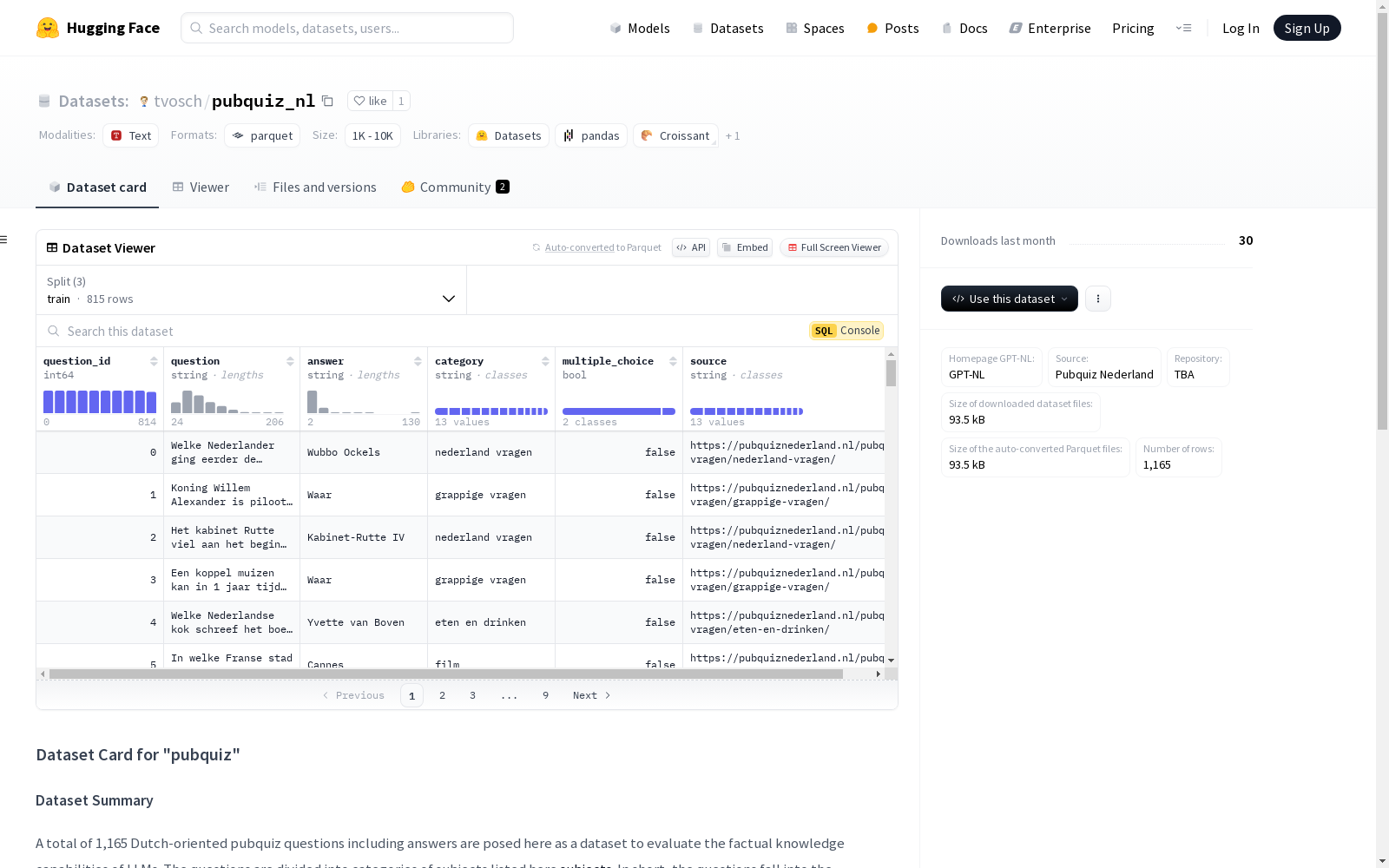Go to page 3 of the table
1389x868 pixels.
pos(472,695)
